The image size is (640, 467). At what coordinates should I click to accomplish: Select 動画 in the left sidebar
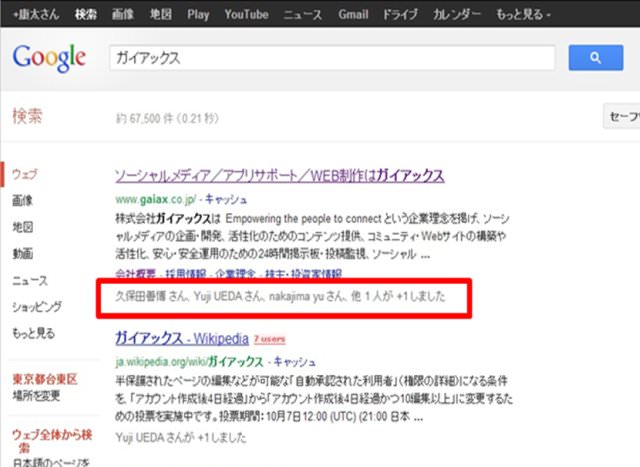click(x=22, y=254)
